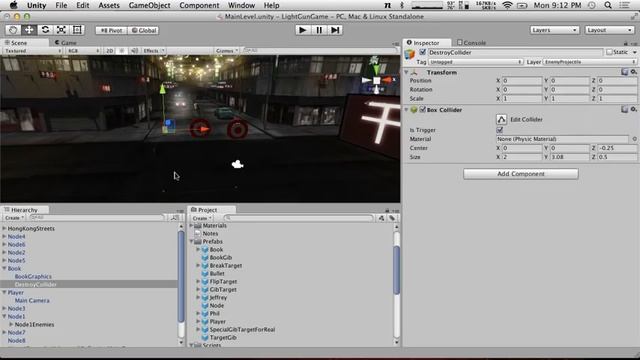This screenshot has width=640, height=360.
Task: Open the Effects dropdown
Action: coord(153,51)
